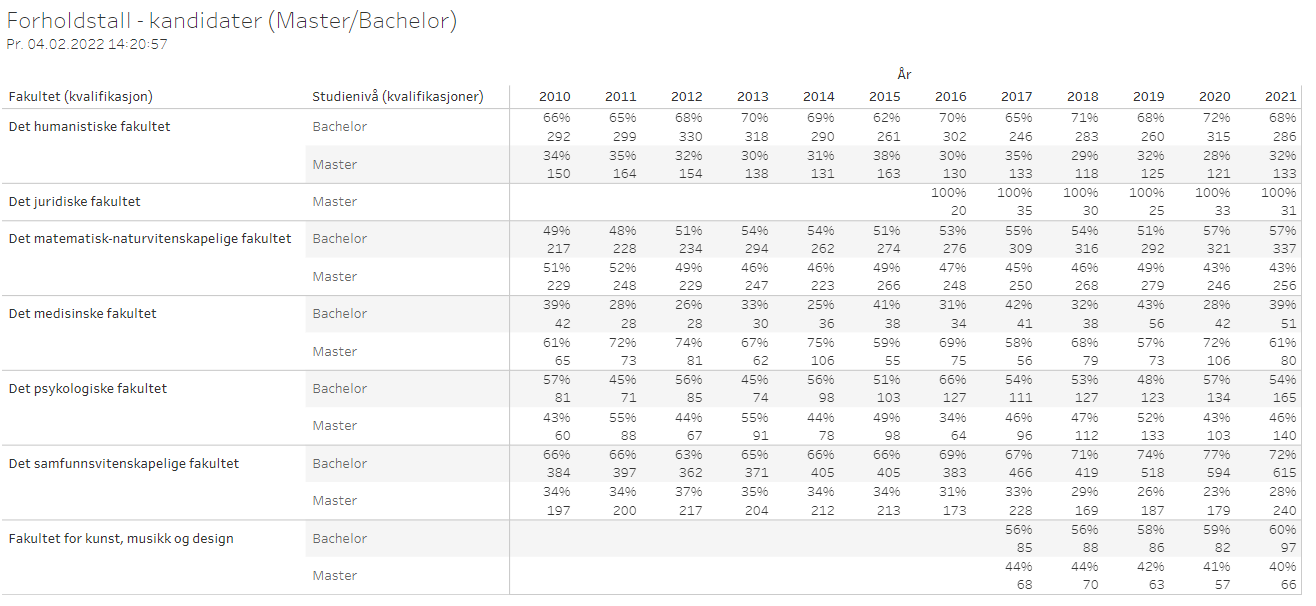Viewport: 1316px width, 606px height.
Task: Select the Det psykologiske fakultet row label
Action: (88, 389)
